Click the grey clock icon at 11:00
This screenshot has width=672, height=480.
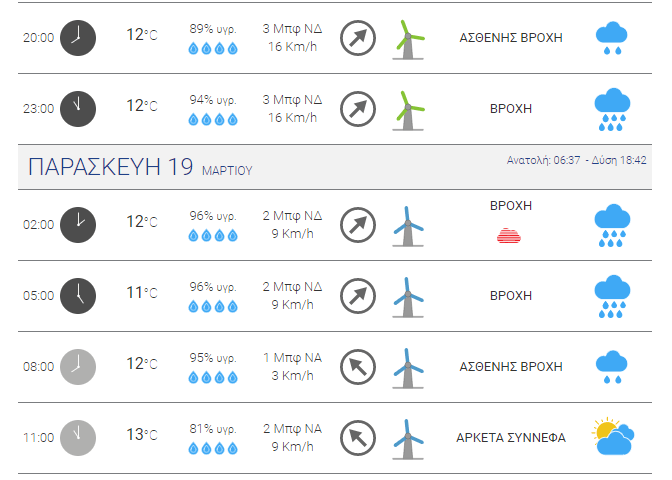click(x=78, y=438)
